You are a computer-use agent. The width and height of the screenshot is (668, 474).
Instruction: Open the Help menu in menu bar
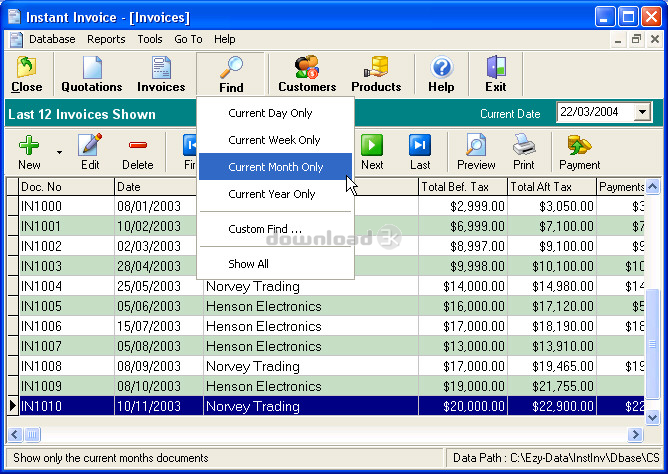(225, 39)
